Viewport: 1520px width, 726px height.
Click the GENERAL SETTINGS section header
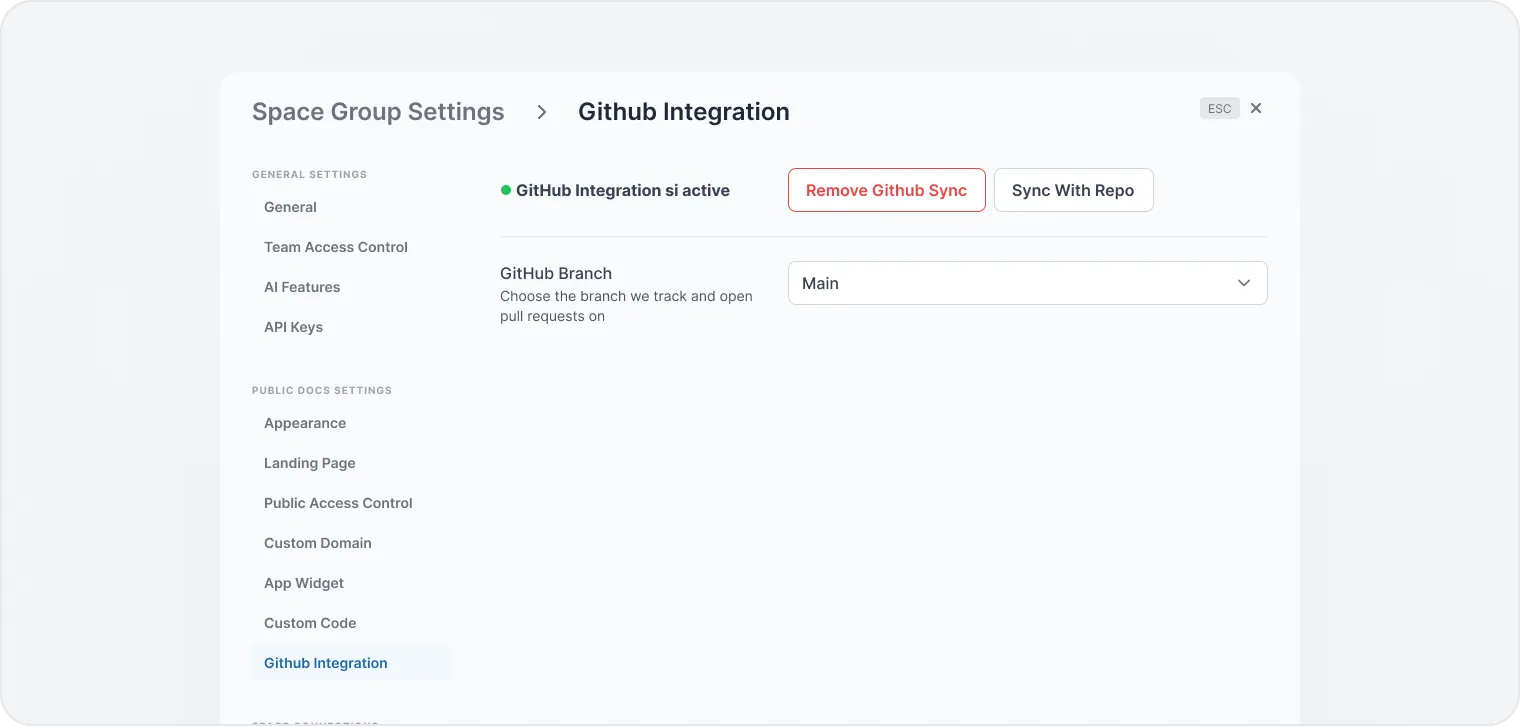coord(309,174)
